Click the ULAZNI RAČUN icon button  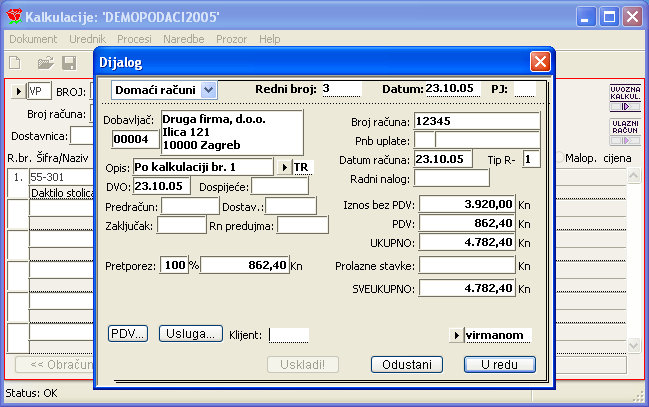[625, 132]
